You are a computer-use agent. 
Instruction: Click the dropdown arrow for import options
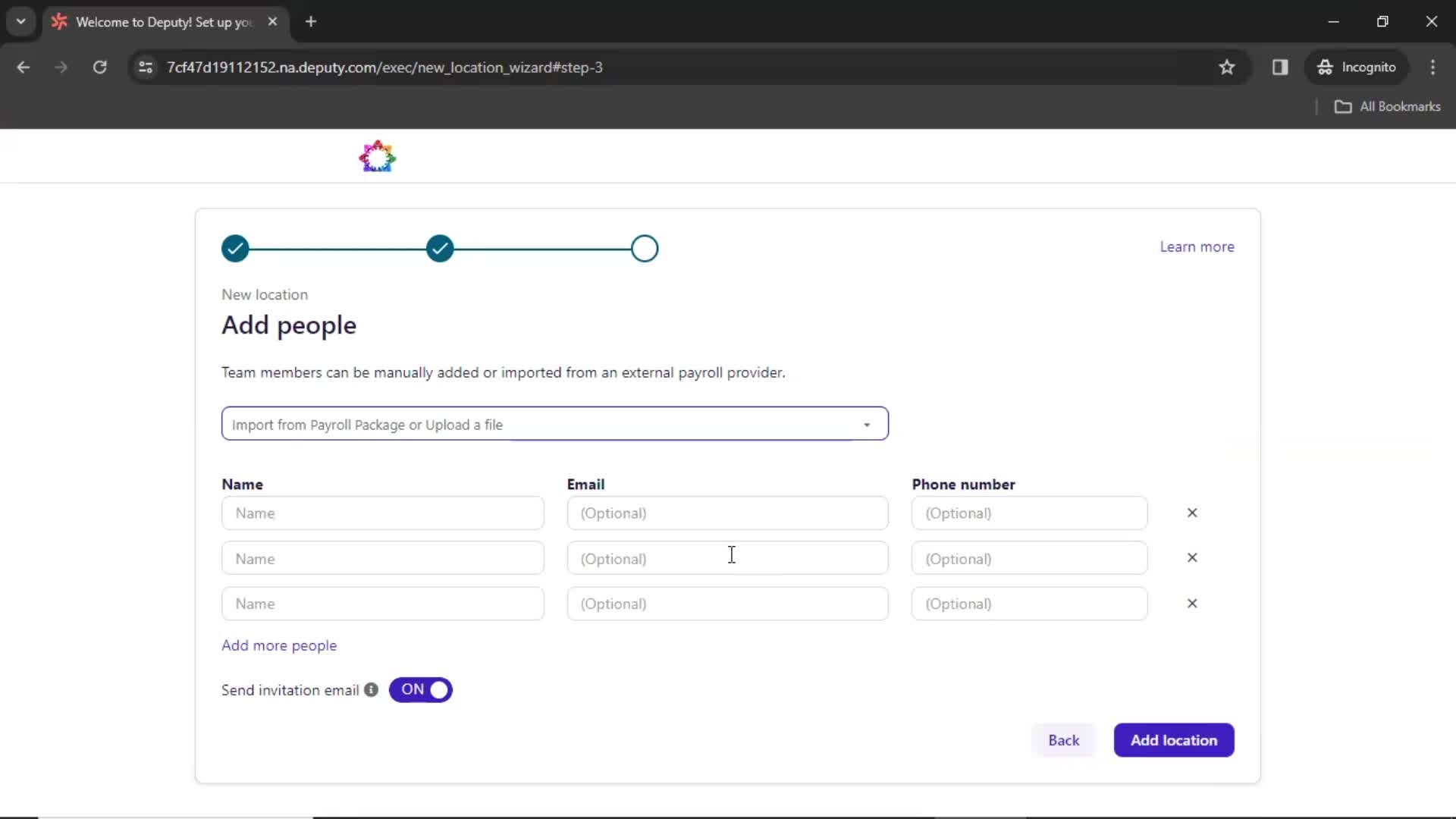pos(866,424)
